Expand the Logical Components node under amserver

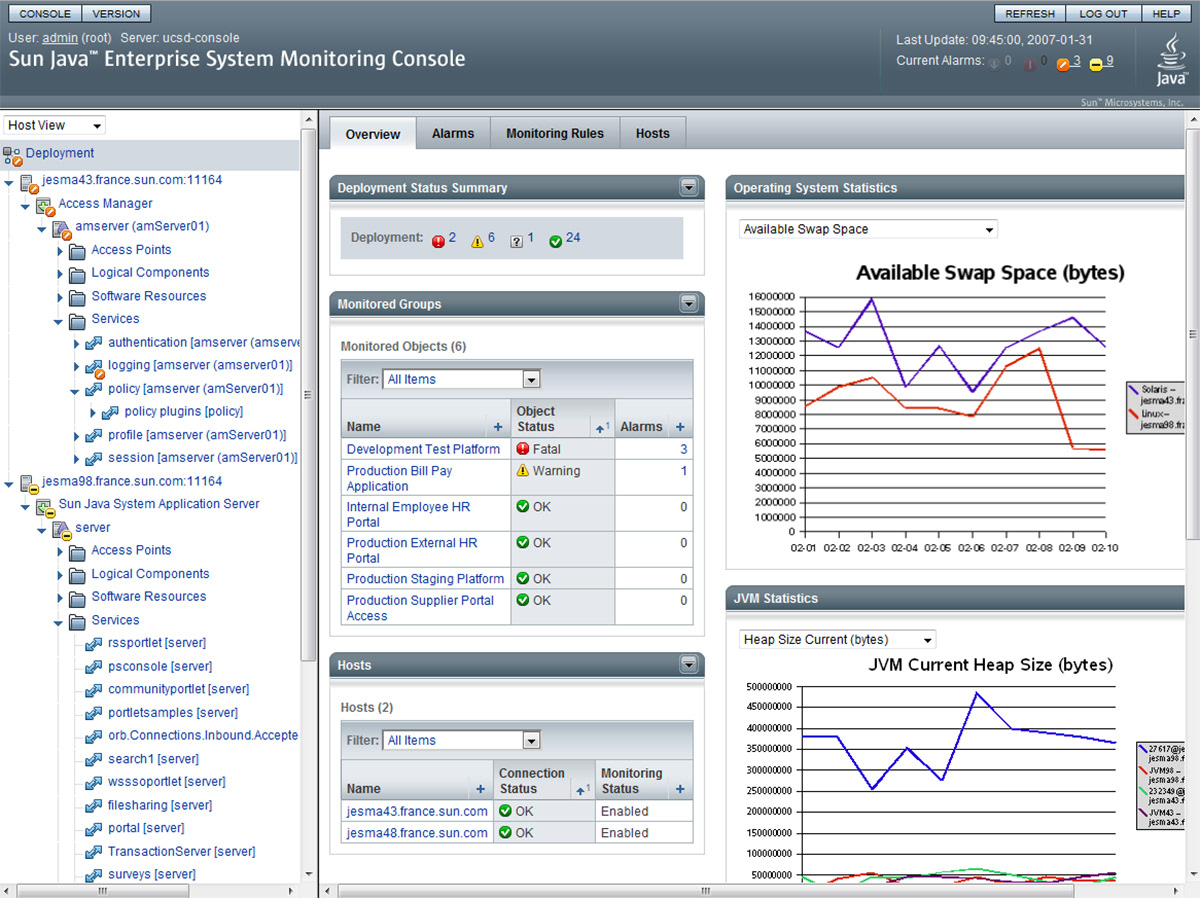[60, 274]
